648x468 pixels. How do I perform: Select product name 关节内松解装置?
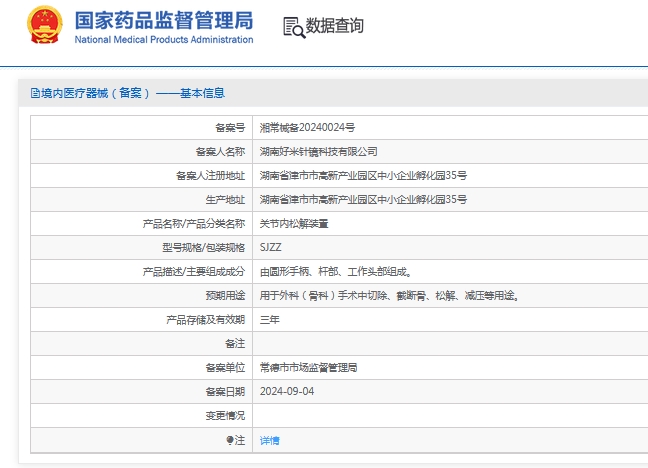294,224
